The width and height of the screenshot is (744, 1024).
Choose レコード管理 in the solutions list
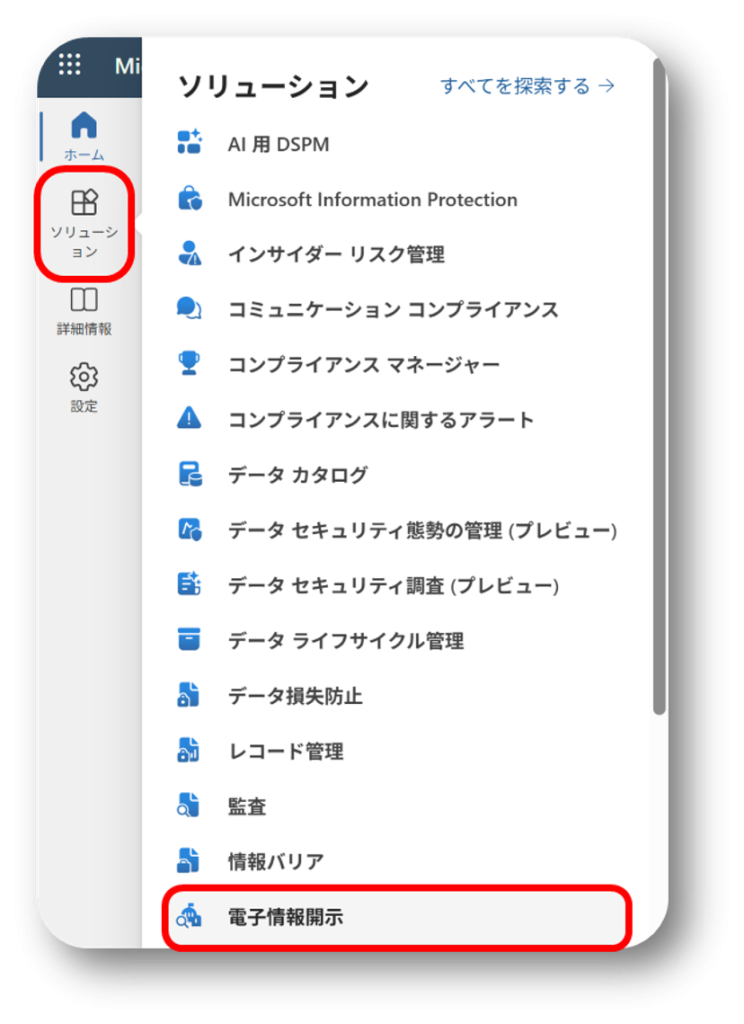(x=286, y=751)
